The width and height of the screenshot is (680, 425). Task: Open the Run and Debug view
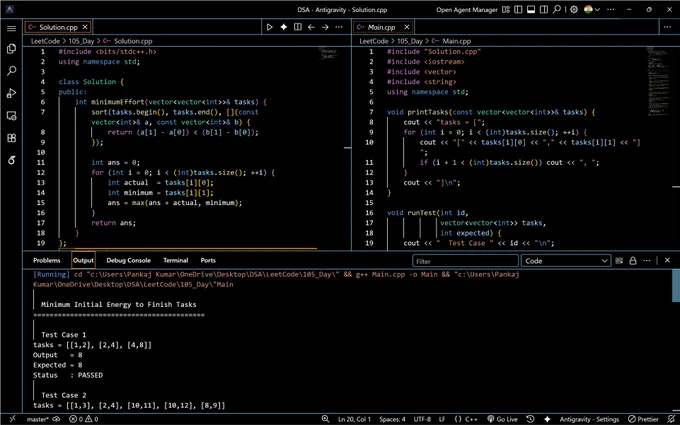pos(11,93)
